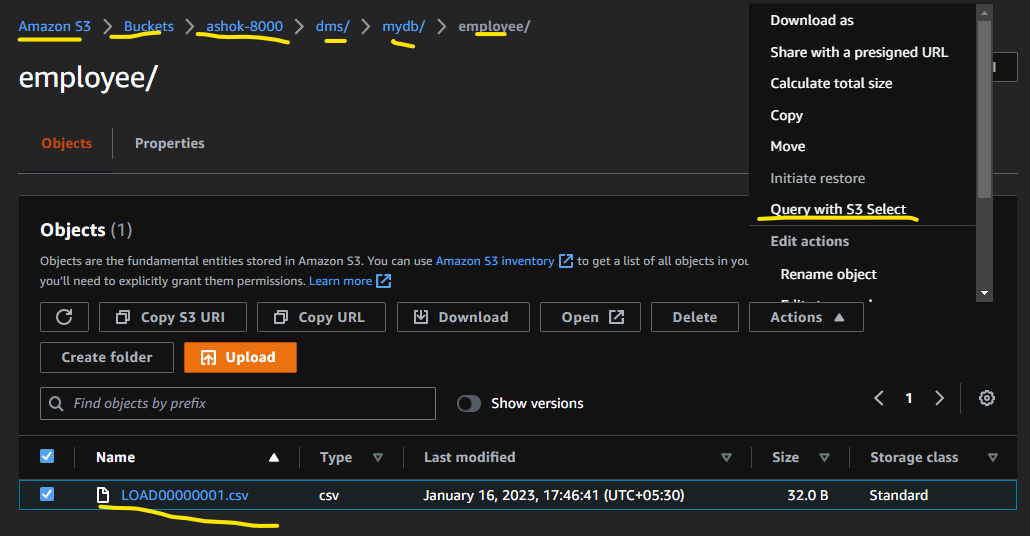This screenshot has width=1030, height=536.
Task: Open Last modified column sort arrow
Action: click(726, 457)
